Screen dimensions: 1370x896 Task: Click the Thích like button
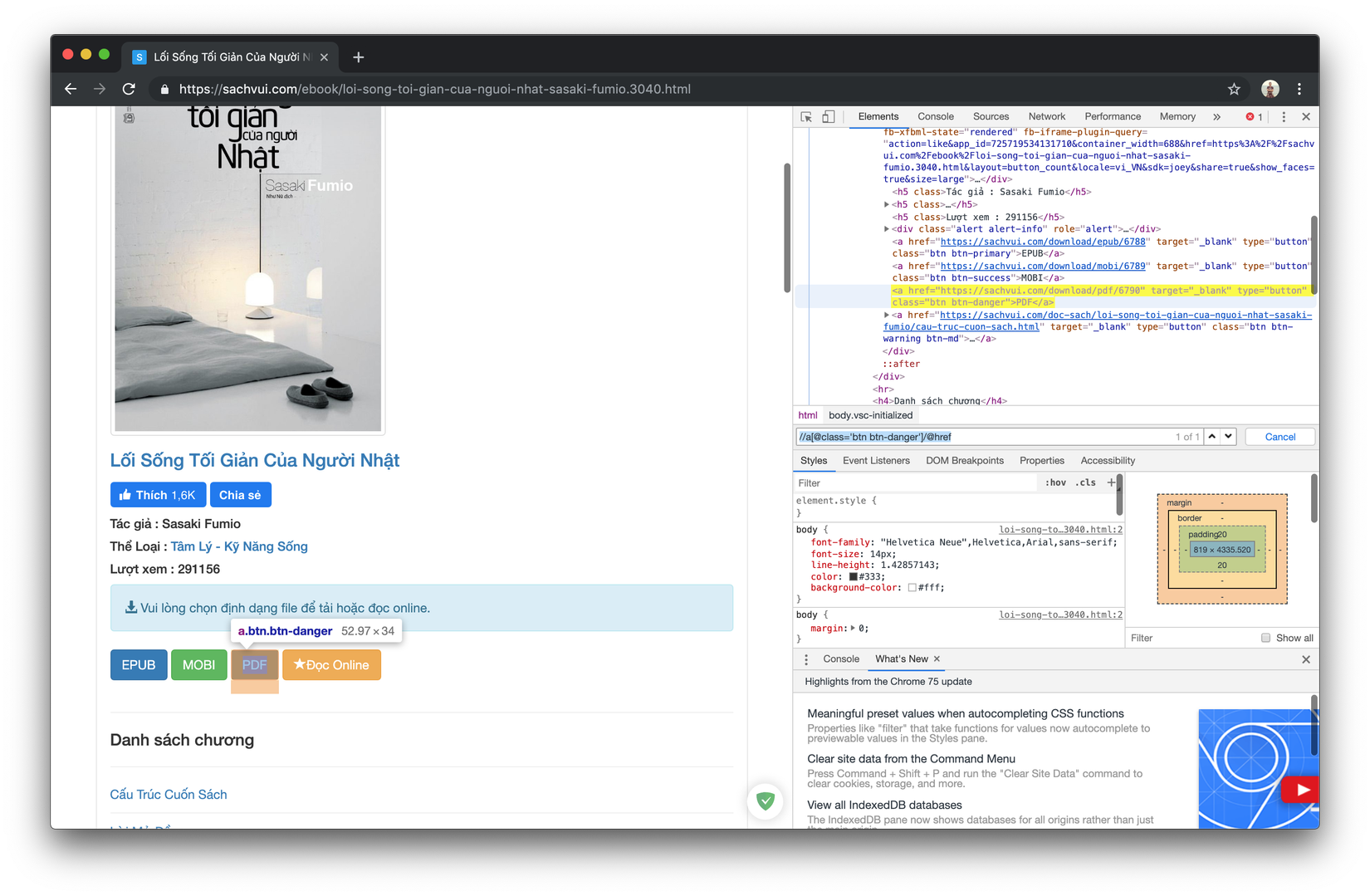coord(158,495)
